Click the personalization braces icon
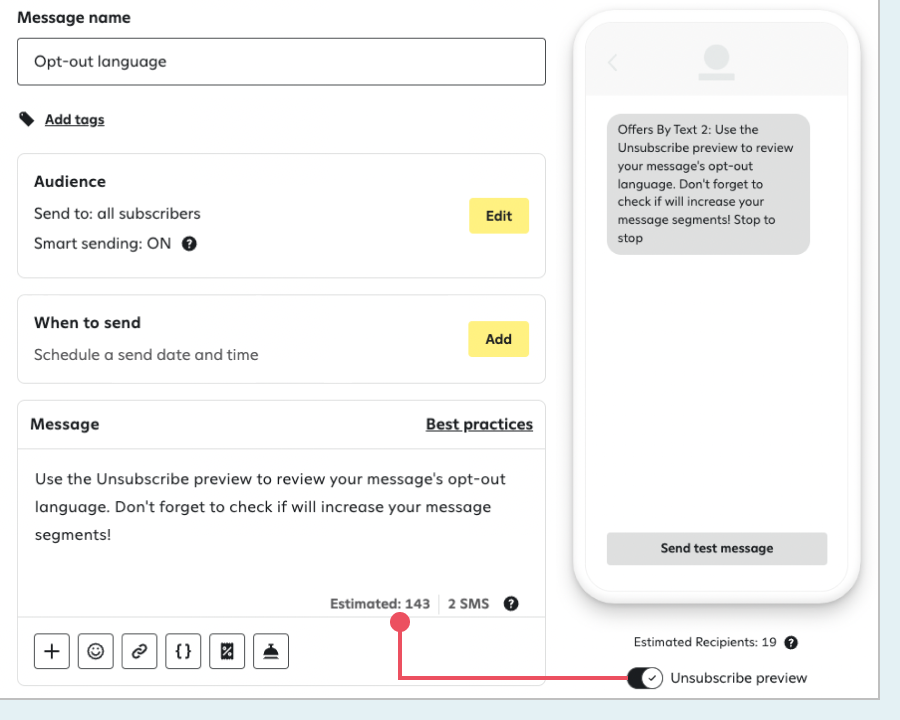 183,651
